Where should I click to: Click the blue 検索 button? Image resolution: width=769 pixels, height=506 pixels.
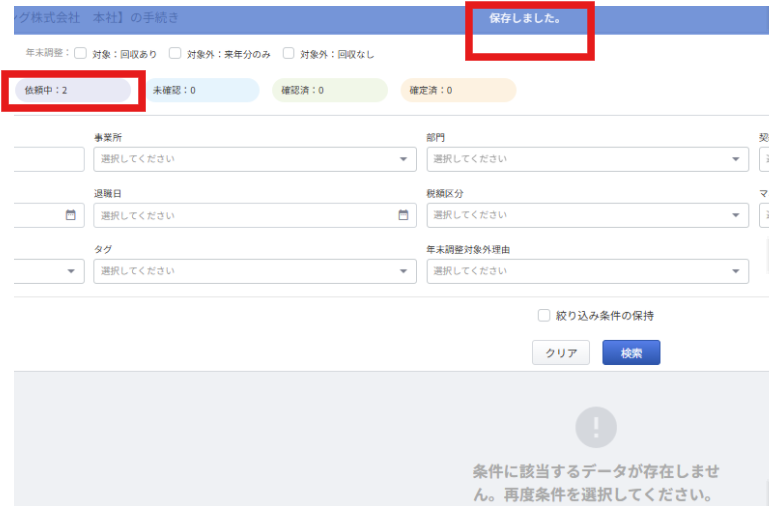pyautogui.click(x=630, y=353)
